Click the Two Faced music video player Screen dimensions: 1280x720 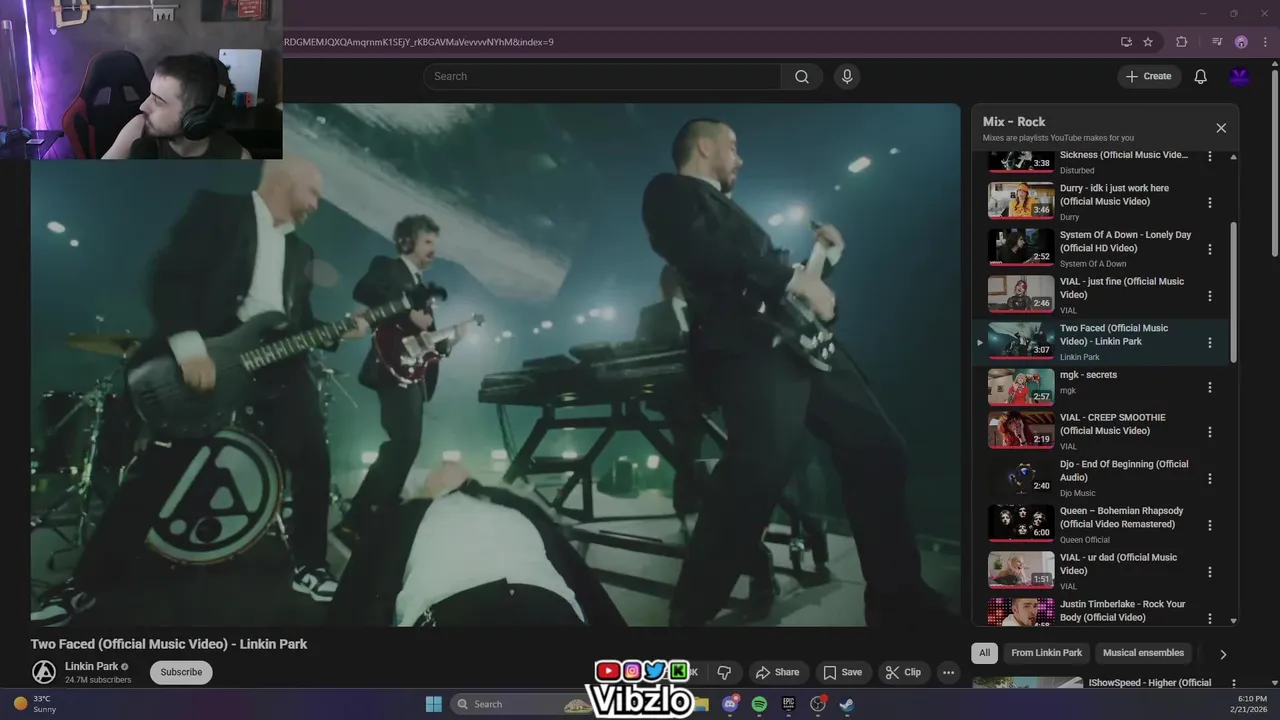coord(495,365)
